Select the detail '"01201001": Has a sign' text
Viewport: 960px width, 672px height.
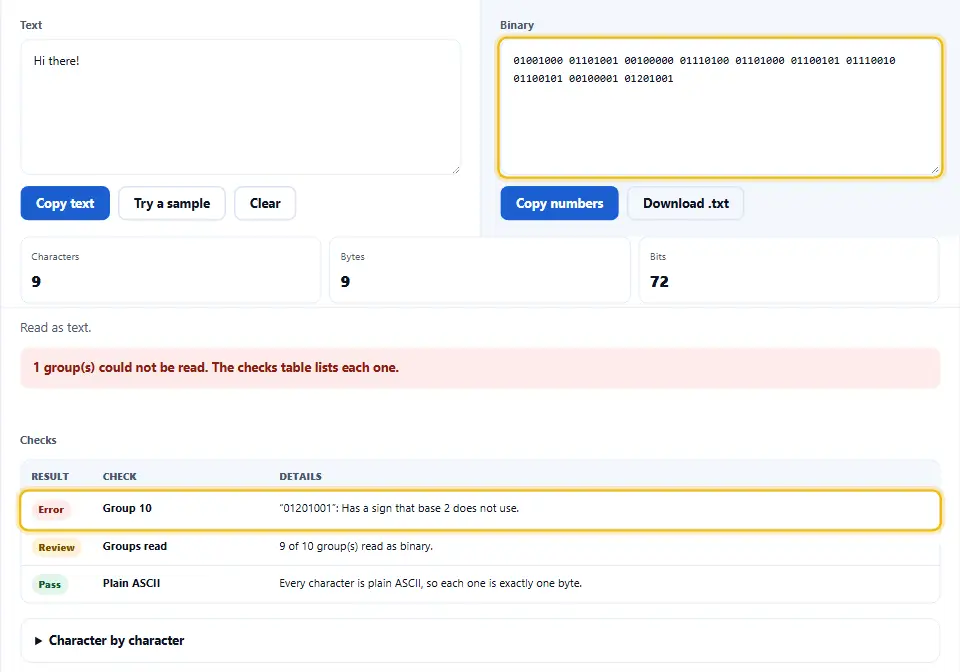(x=399, y=508)
